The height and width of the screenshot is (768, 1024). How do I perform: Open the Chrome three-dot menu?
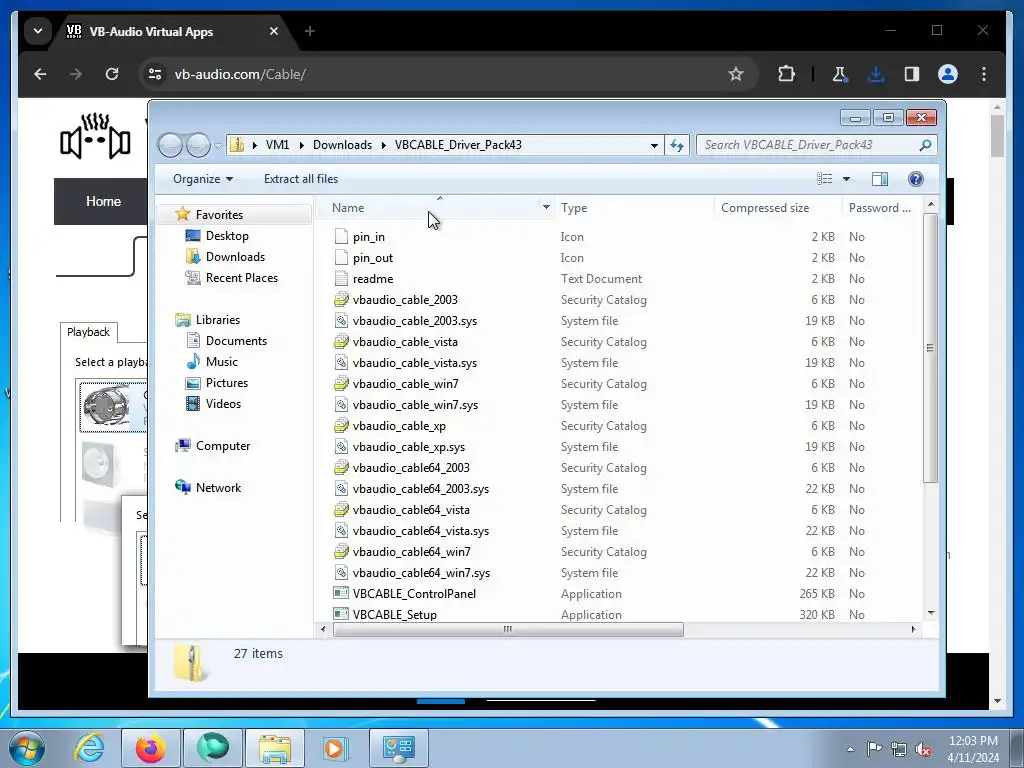pos(984,74)
